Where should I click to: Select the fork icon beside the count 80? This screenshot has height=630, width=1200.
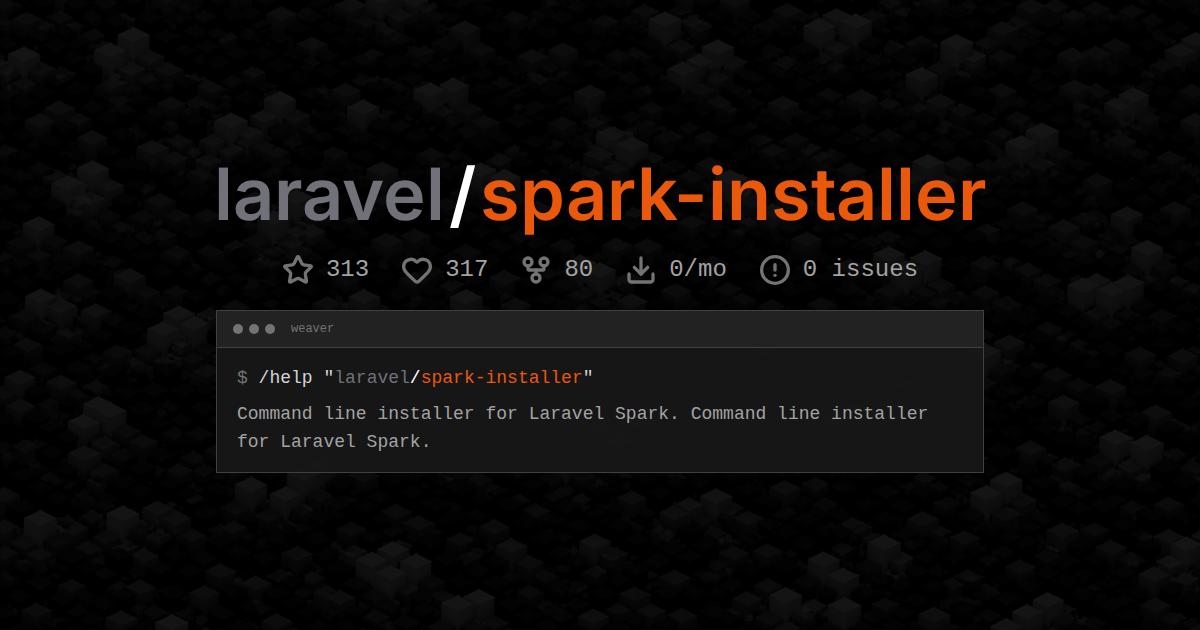pyautogui.click(x=535, y=268)
